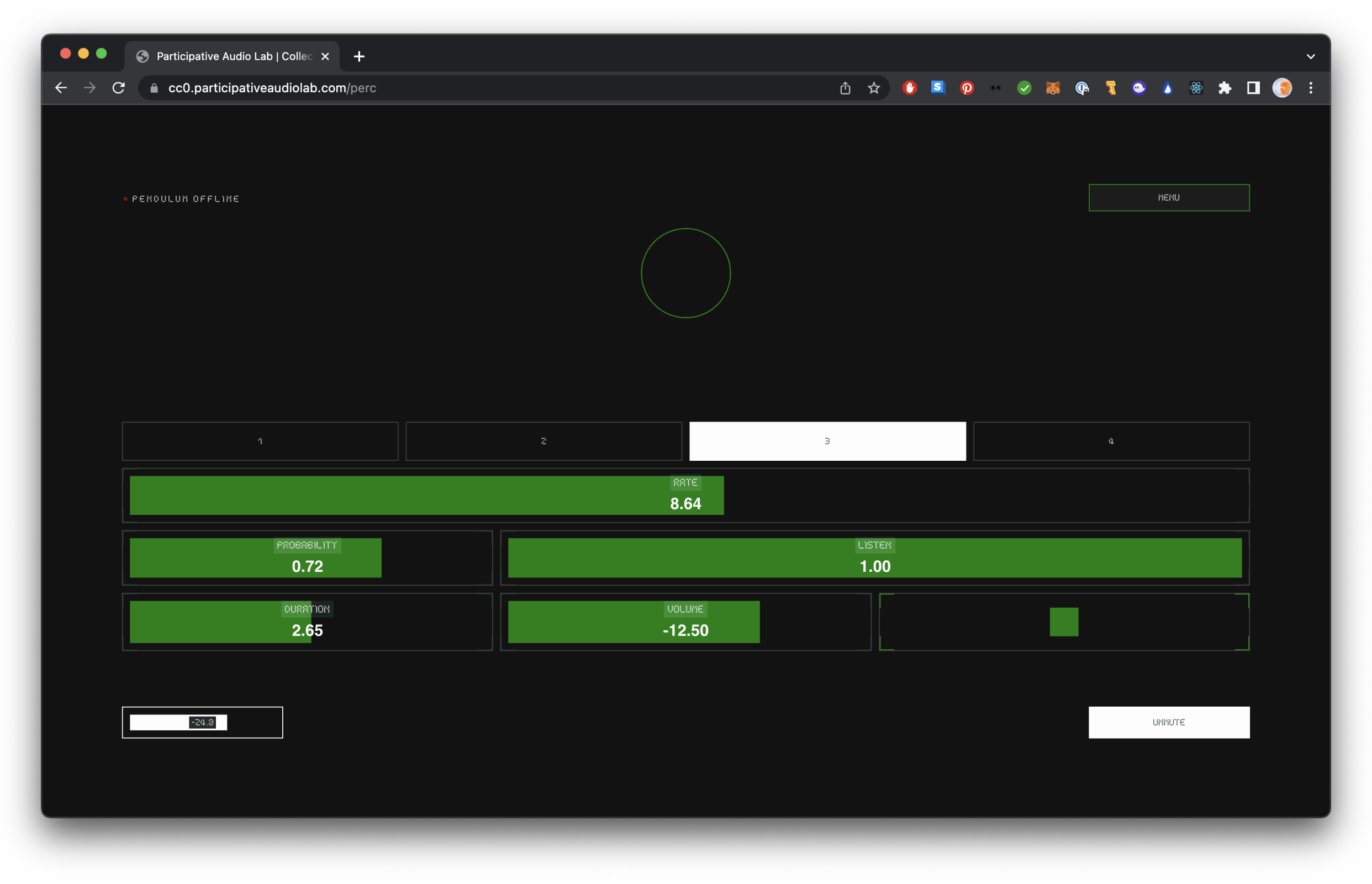1372x884 pixels.
Task: Open a new browser tab
Action: (x=359, y=56)
